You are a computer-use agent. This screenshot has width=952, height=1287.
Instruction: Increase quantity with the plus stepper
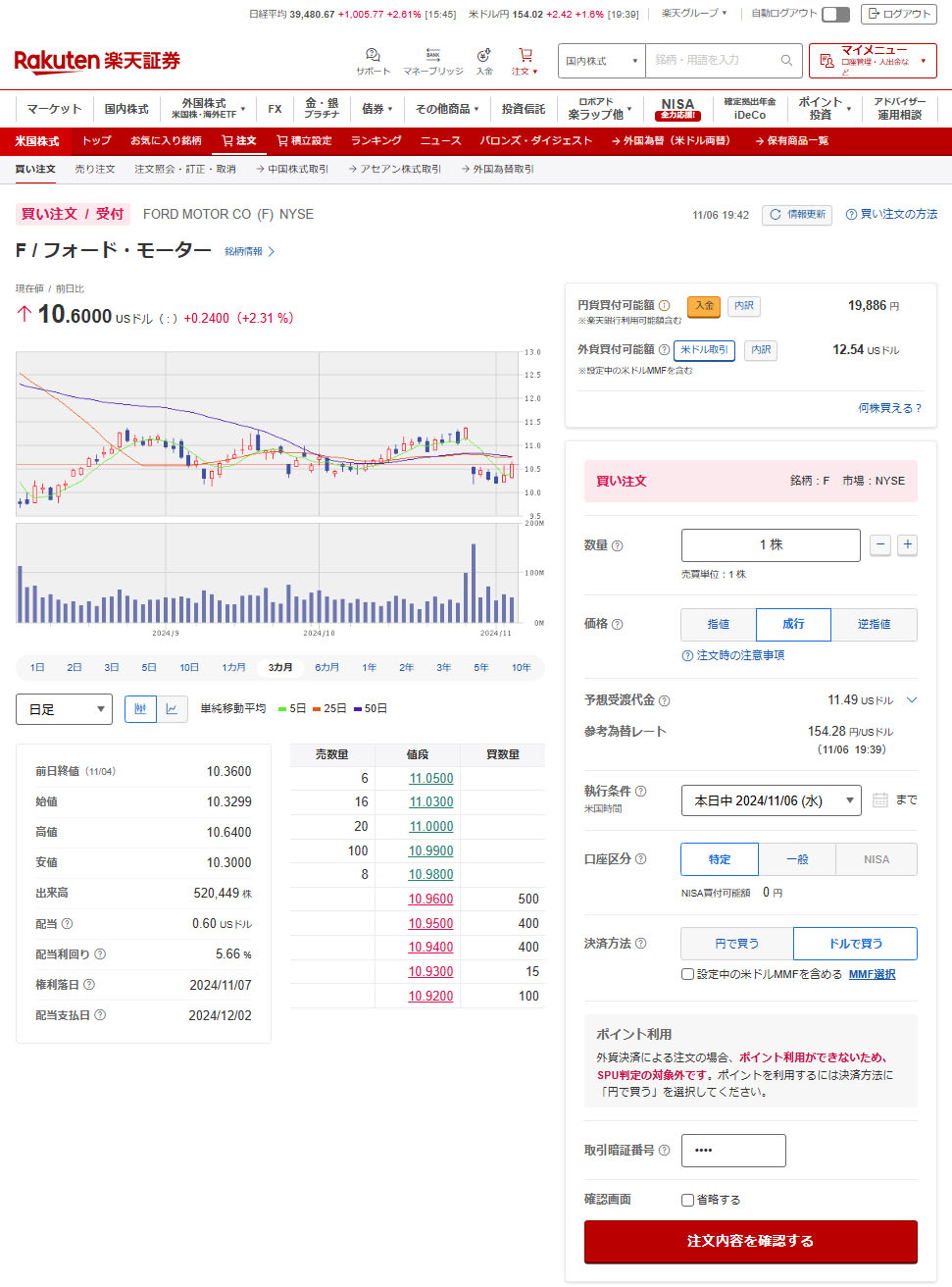908,544
